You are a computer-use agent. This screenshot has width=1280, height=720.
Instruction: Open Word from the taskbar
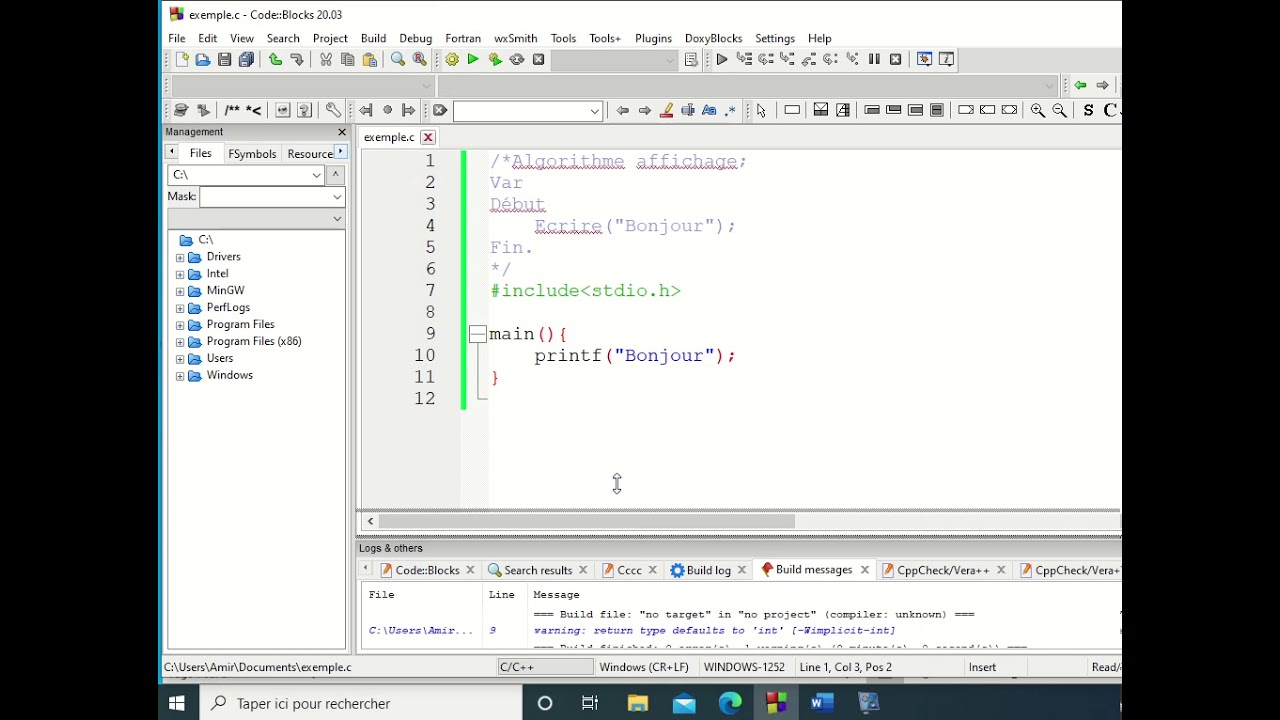pyautogui.click(x=822, y=704)
